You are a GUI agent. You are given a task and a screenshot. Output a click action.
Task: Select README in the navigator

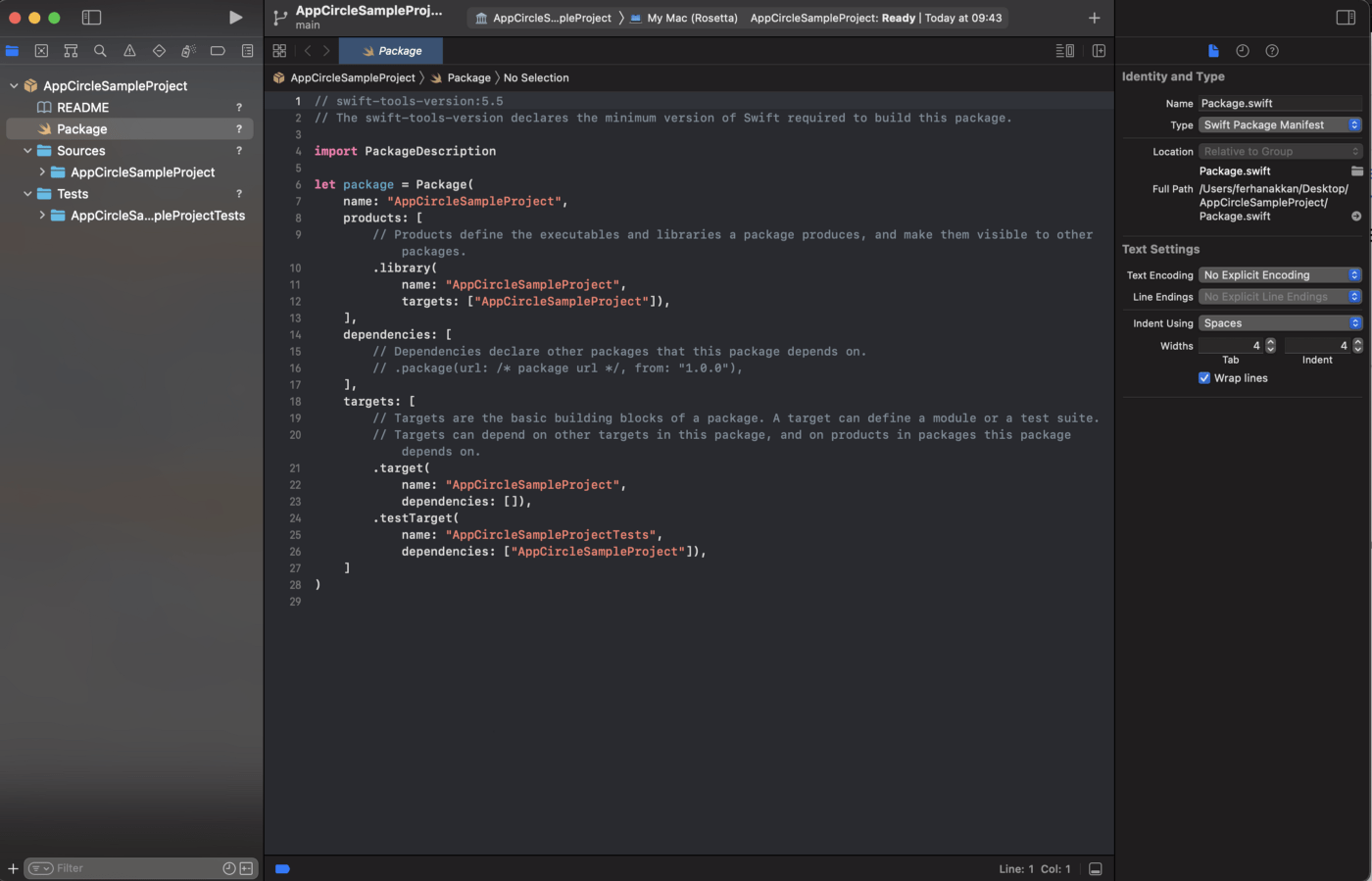[x=82, y=108]
